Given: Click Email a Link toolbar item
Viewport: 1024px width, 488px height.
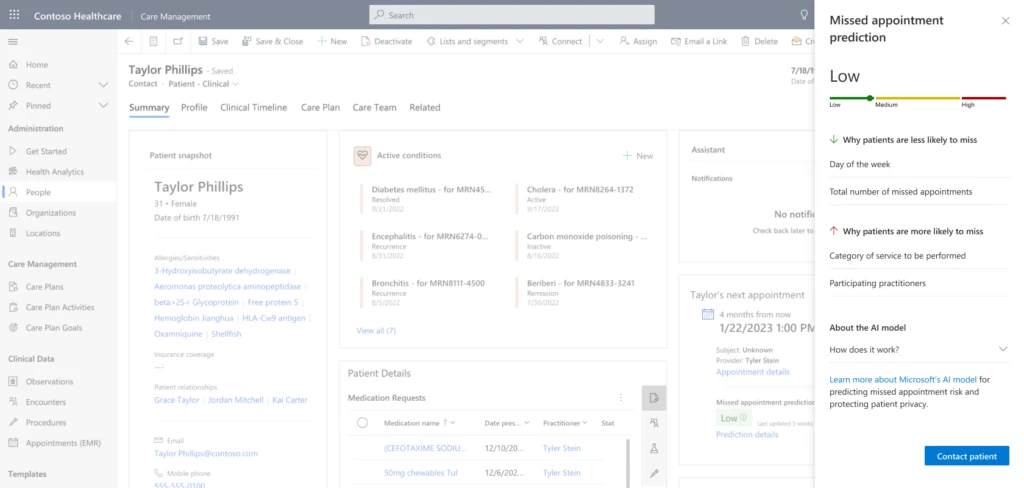Looking at the screenshot, I should (698, 41).
